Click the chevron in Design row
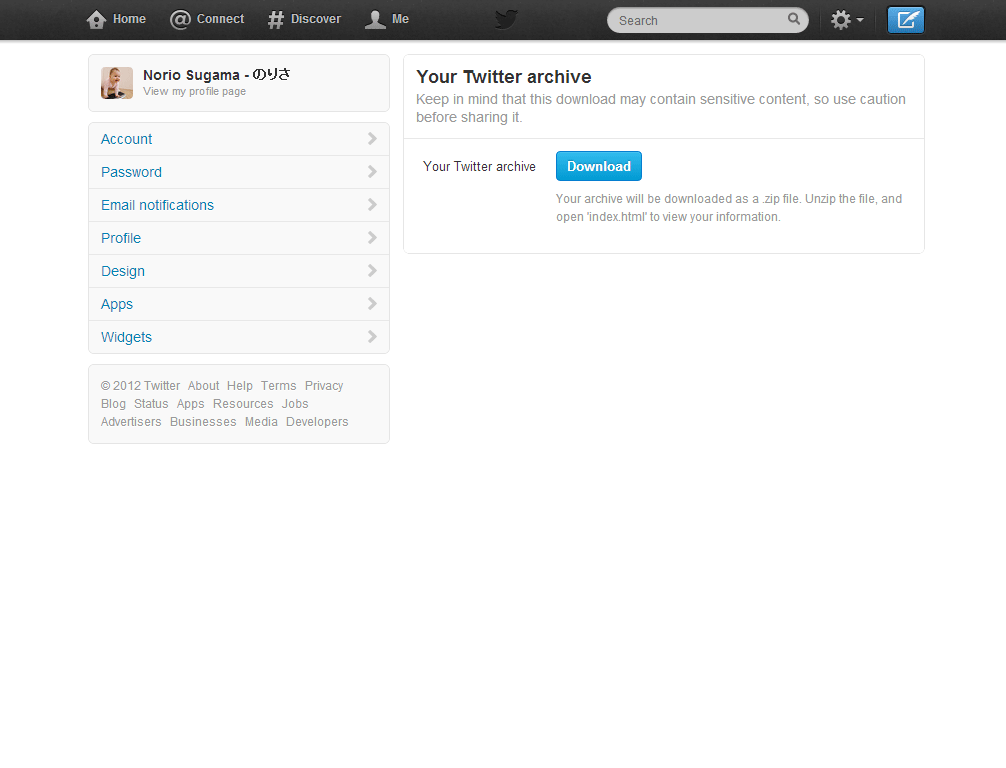The image size is (1006, 768). 372,271
